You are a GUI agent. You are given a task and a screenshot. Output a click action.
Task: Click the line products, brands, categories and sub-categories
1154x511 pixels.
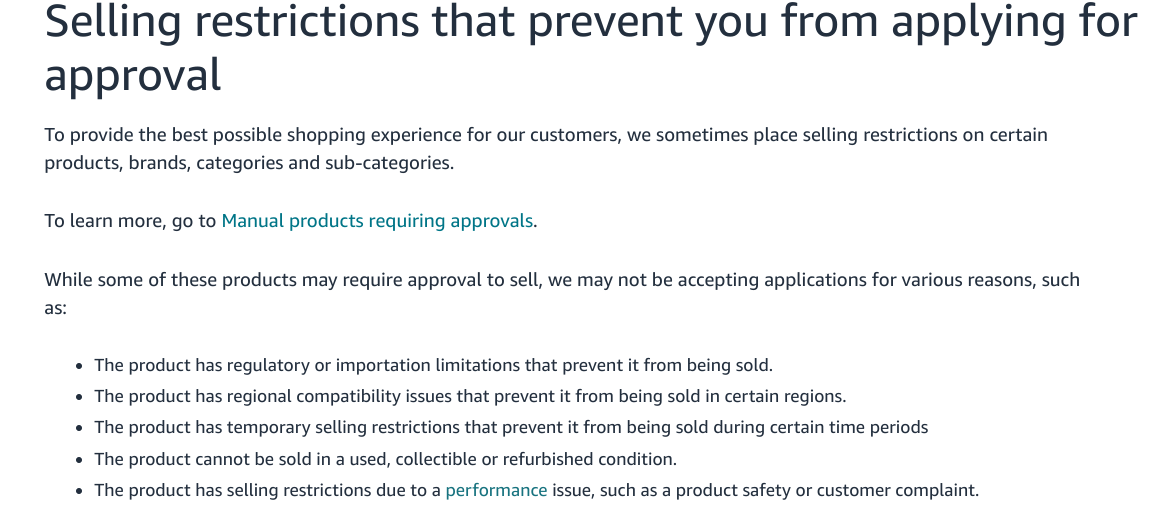point(249,163)
